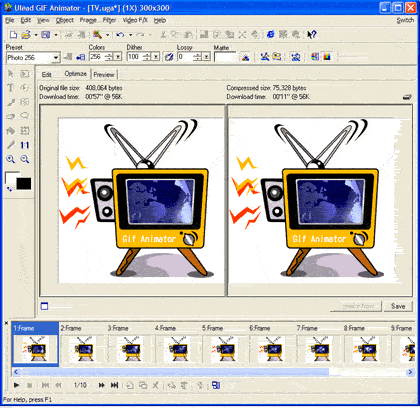Click the Play button

(16, 385)
